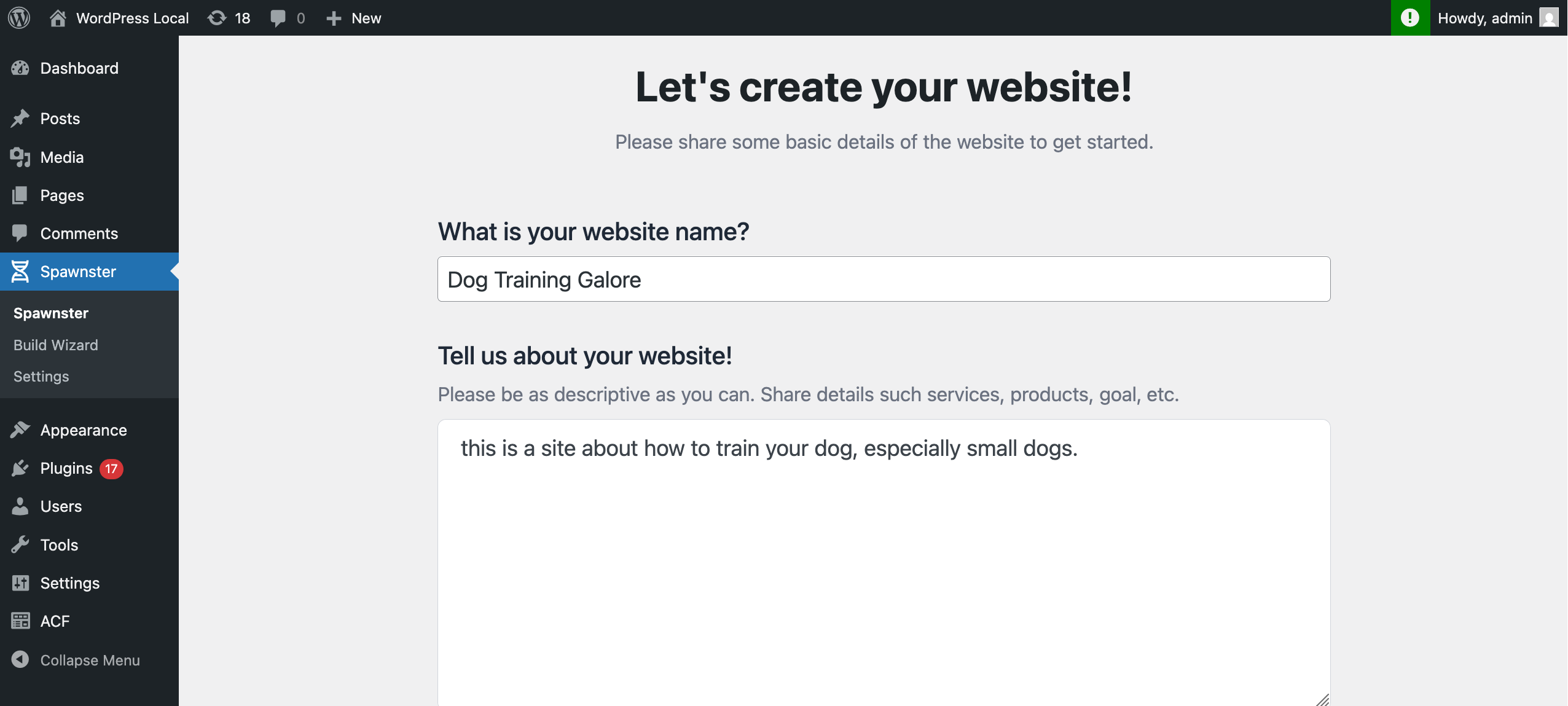Open the Build Wizard submenu item
This screenshot has width=1568, height=706.
(56, 345)
